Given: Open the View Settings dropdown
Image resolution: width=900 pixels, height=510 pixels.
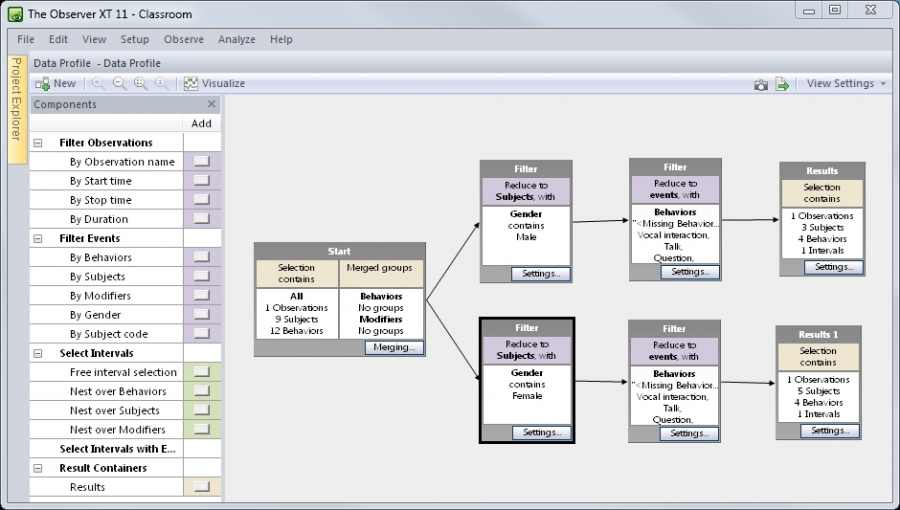Looking at the screenshot, I should [846, 84].
